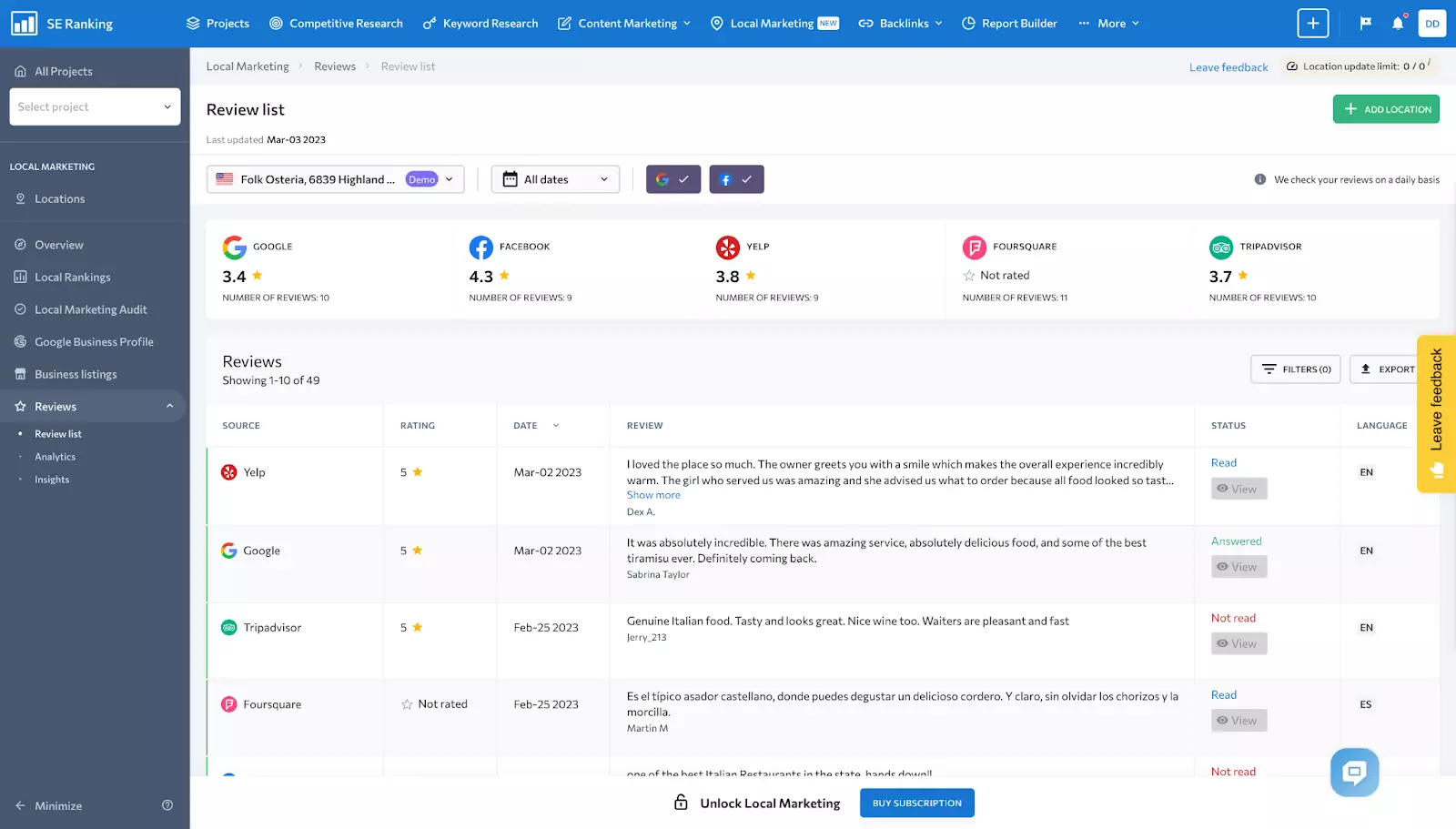Click the Yelp source icon in first review row
The width and height of the screenshot is (1456, 829).
click(x=229, y=472)
